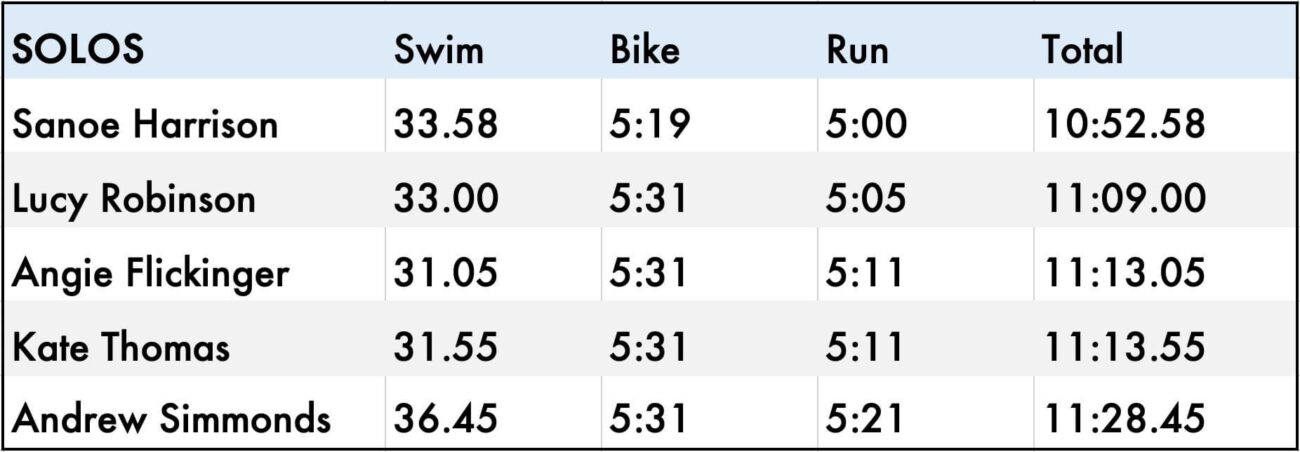Click run time 5:00
This screenshot has width=1300, height=452.
tap(866, 125)
